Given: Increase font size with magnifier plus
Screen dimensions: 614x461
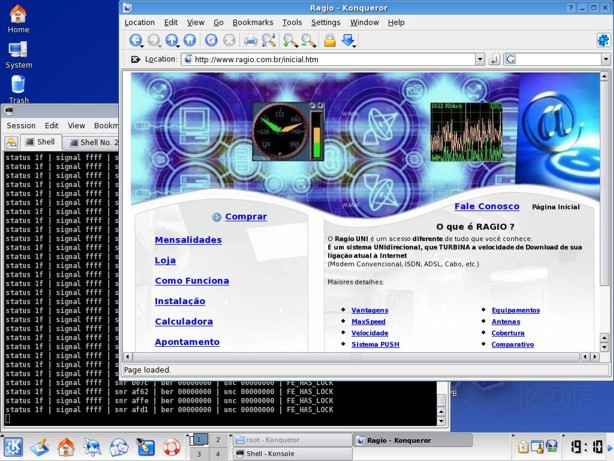Looking at the screenshot, I should 290,40.
